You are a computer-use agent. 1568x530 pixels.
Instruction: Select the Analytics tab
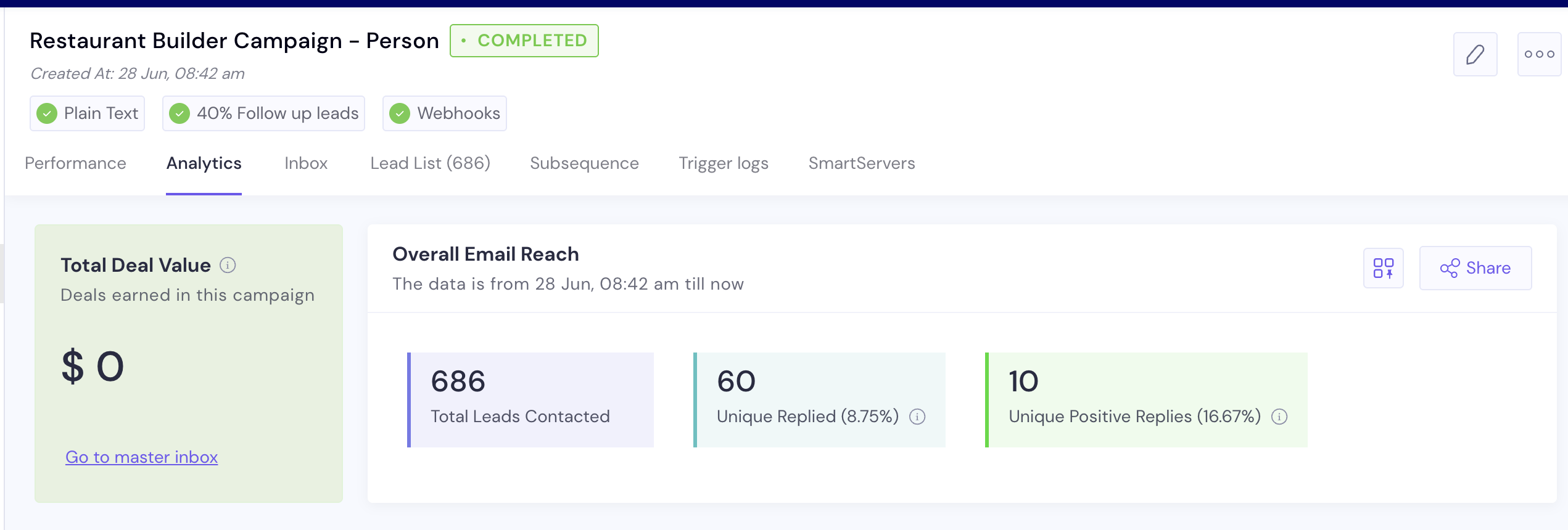[x=204, y=163]
